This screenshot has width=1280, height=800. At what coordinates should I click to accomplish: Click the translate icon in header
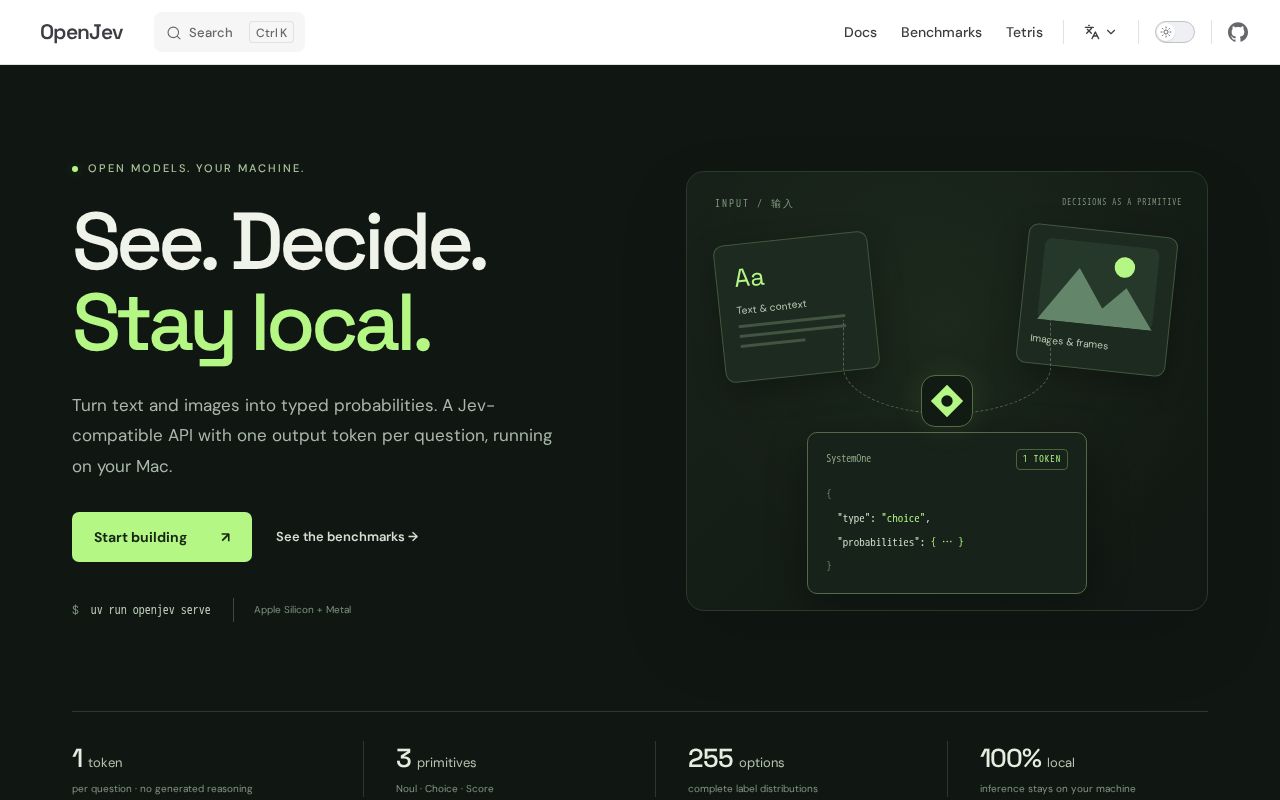(x=1092, y=32)
